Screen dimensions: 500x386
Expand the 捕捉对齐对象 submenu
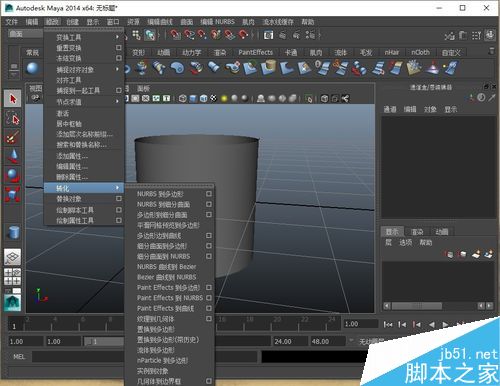click(117, 69)
